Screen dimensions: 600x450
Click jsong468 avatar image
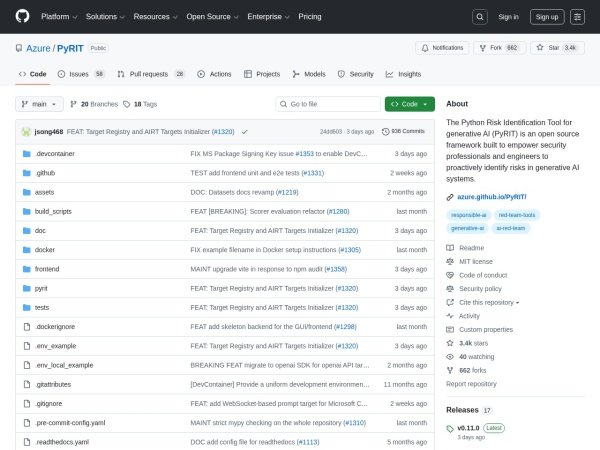pyautogui.click(x=26, y=132)
